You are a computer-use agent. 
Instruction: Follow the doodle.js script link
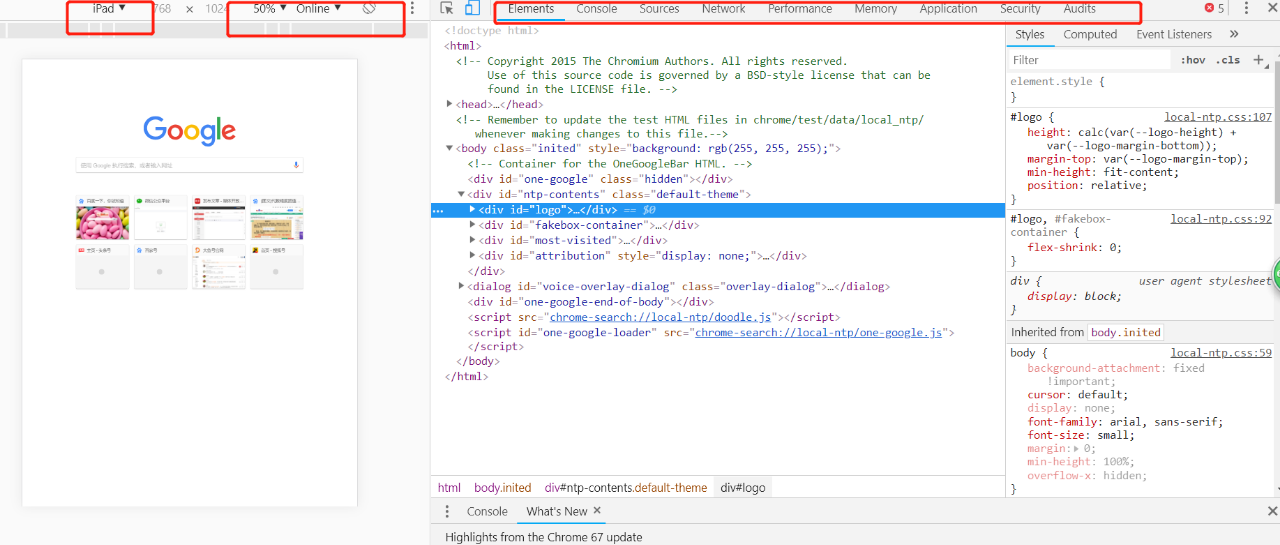click(662, 317)
